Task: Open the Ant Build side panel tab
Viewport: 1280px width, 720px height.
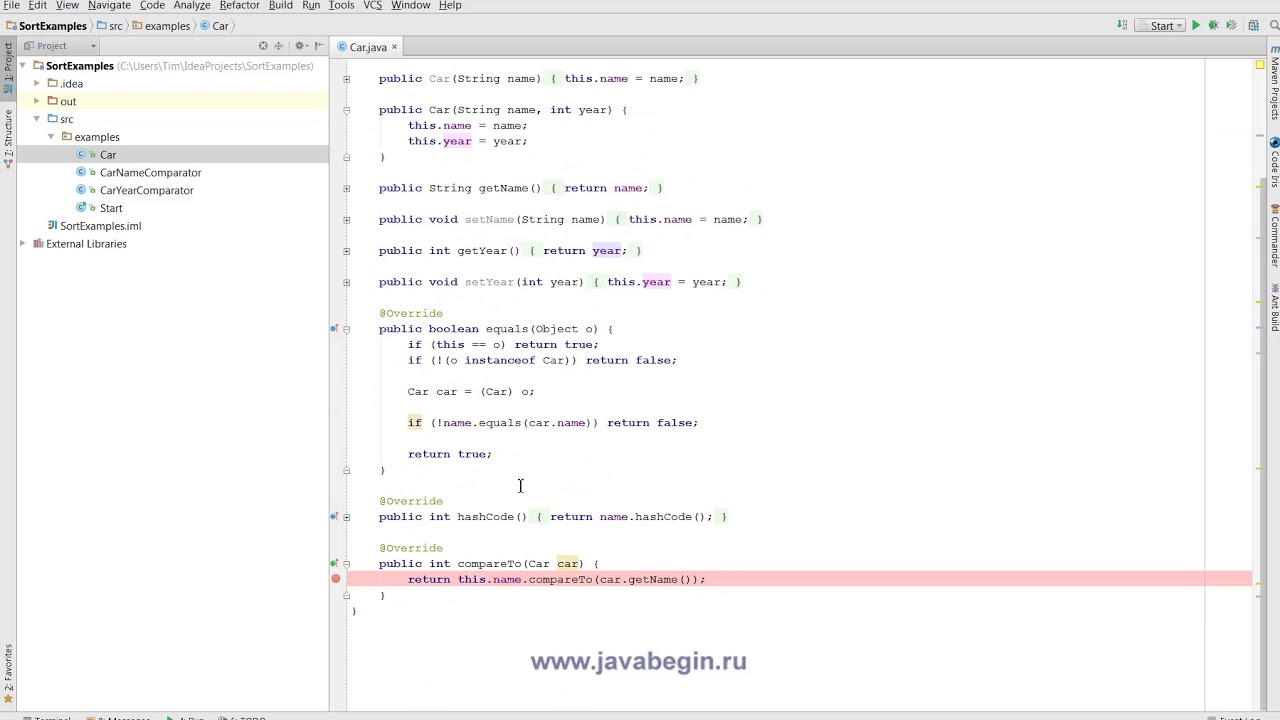Action: [1274, 308]
